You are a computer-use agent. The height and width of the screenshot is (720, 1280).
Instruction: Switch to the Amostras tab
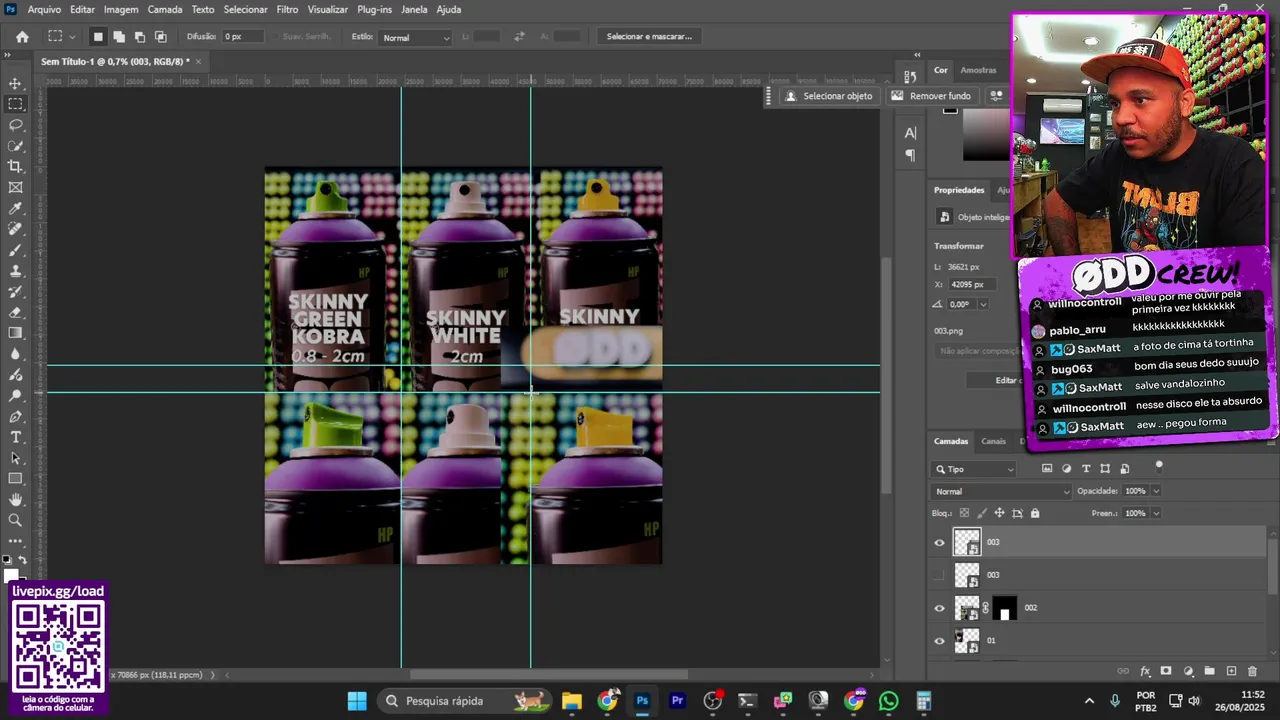tap(978, 70)
